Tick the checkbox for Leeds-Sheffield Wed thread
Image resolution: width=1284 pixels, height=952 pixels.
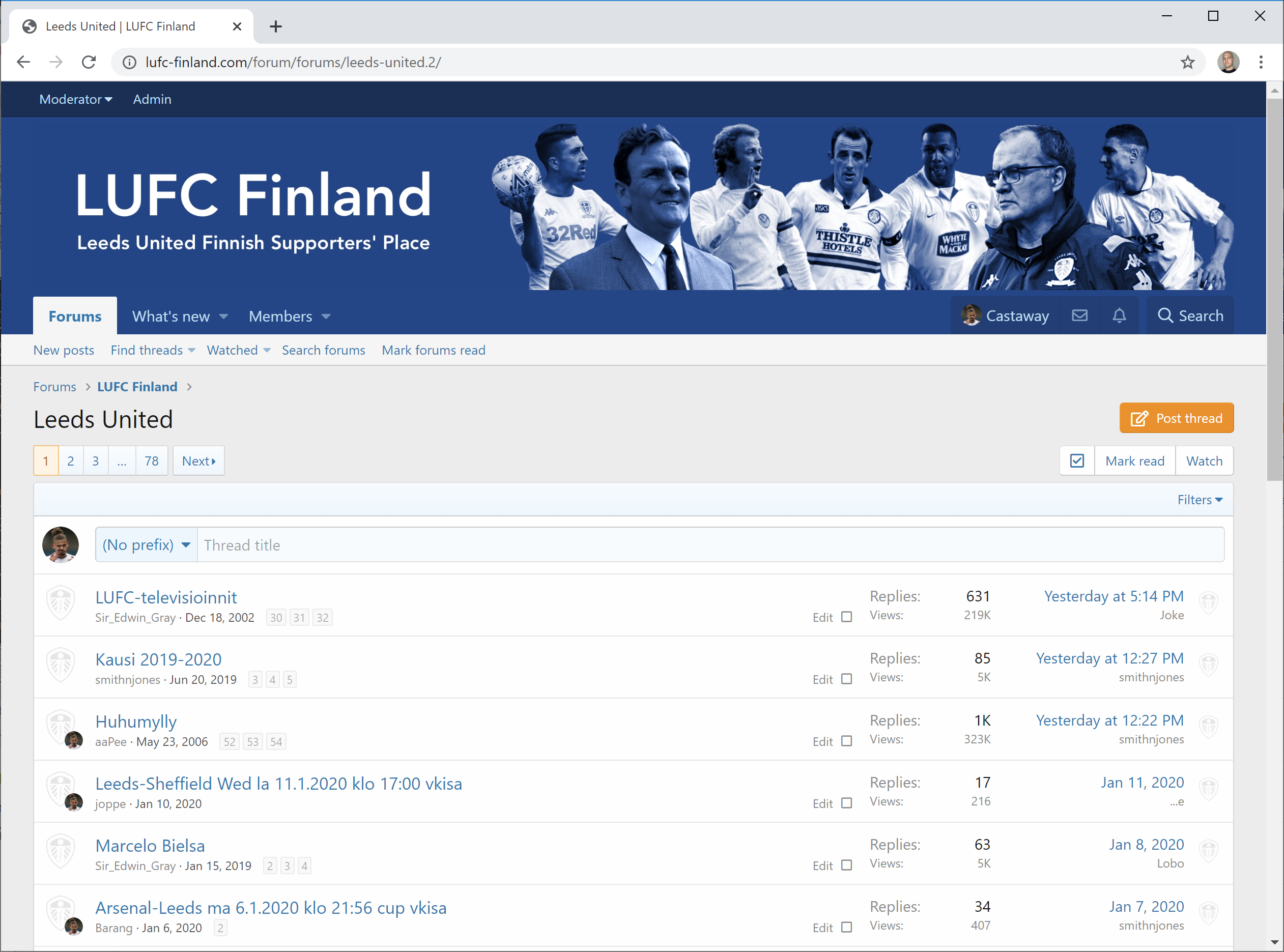coord(846,803)
